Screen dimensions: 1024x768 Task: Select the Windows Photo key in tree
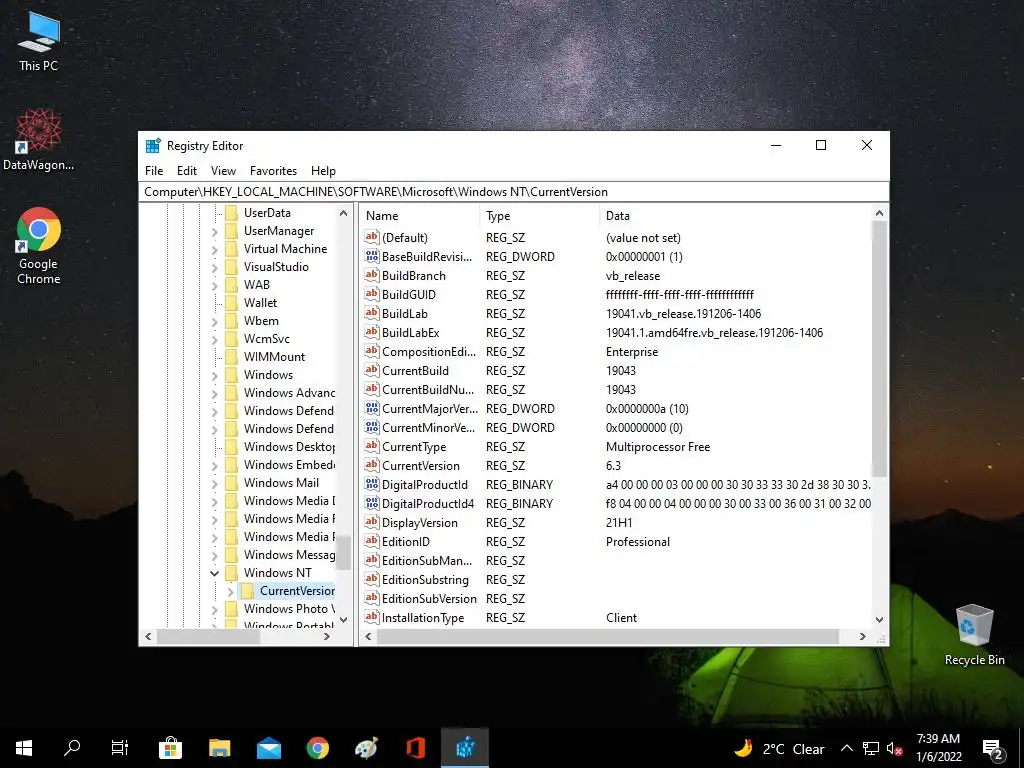tap(289, 609)
